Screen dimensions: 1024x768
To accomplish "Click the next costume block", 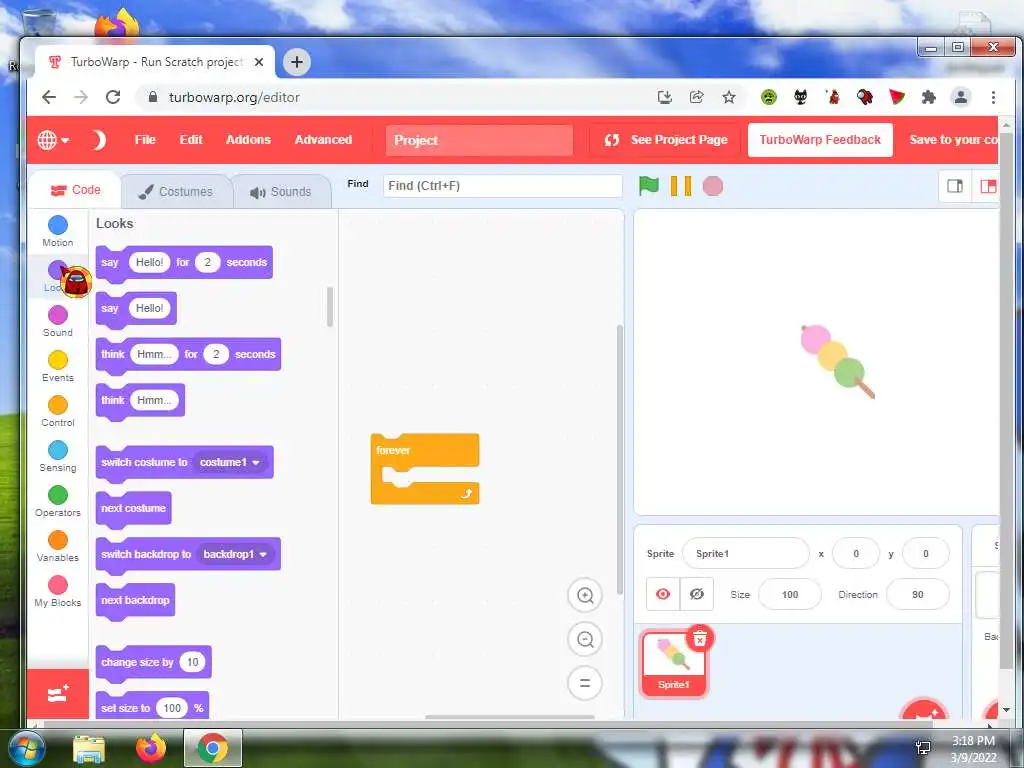I will [133, 509].
